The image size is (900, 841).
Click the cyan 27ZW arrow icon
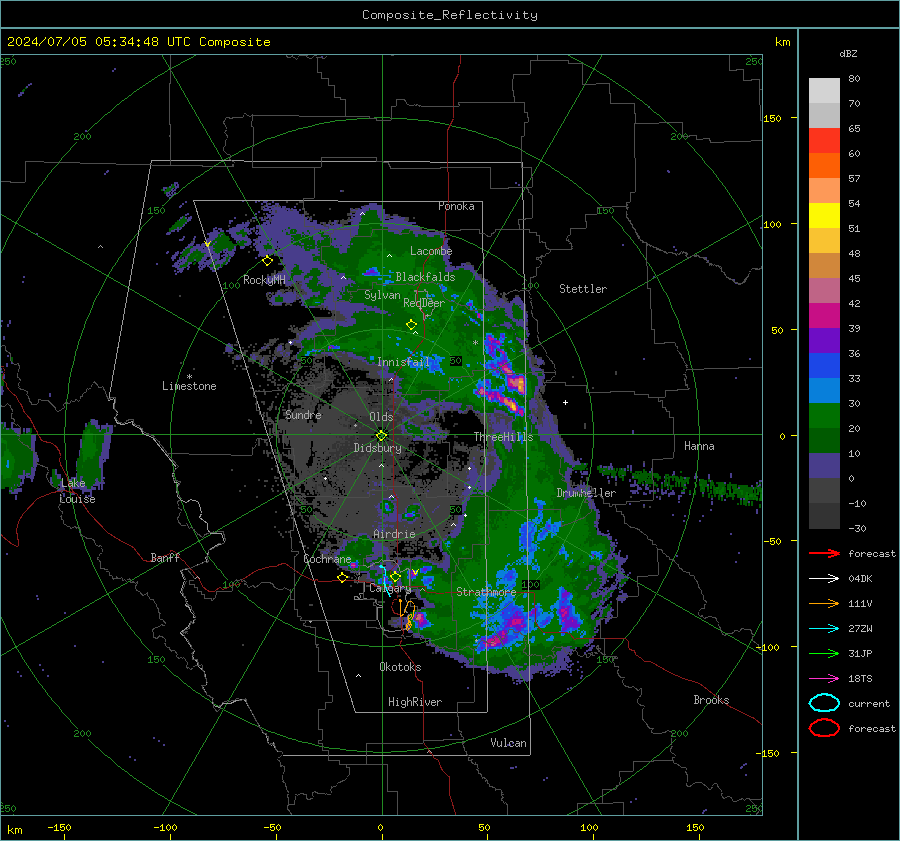pyautogui.click(x=824, y=629)
